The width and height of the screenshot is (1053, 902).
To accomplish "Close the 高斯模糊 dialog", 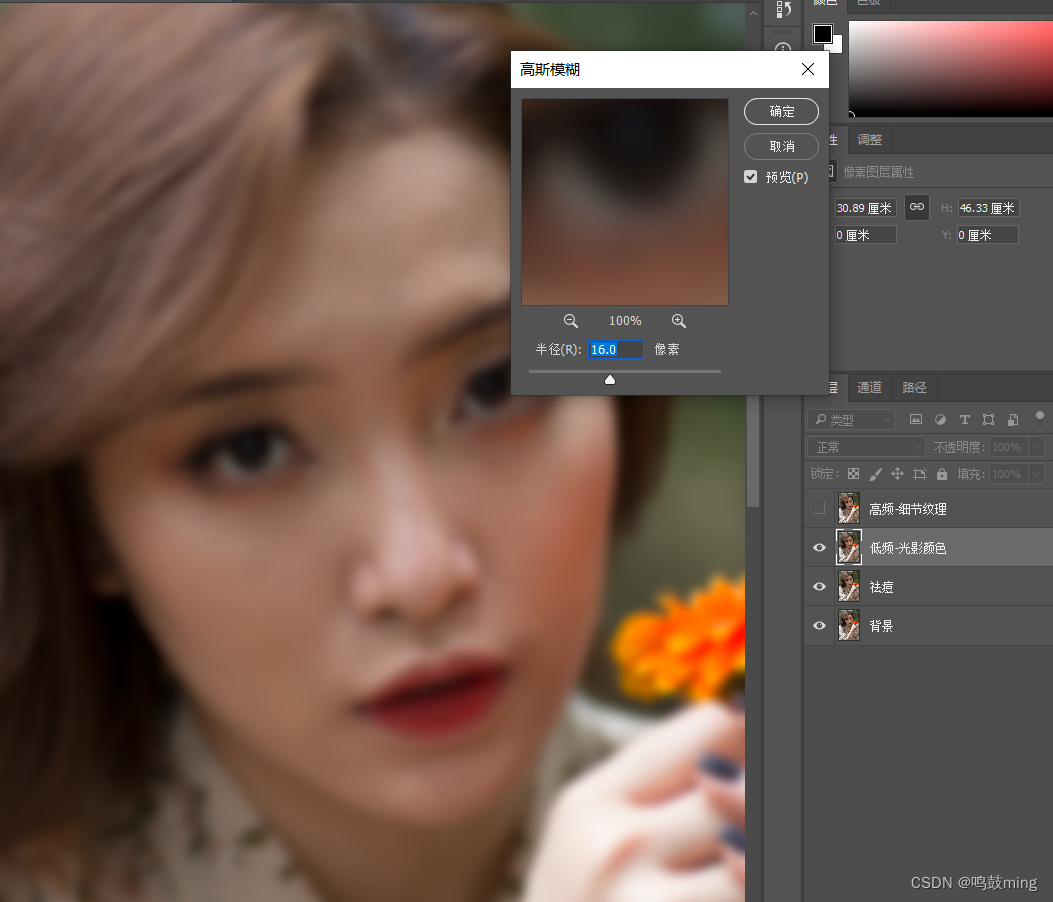I will pyautogui.click(x=808, y=69).
